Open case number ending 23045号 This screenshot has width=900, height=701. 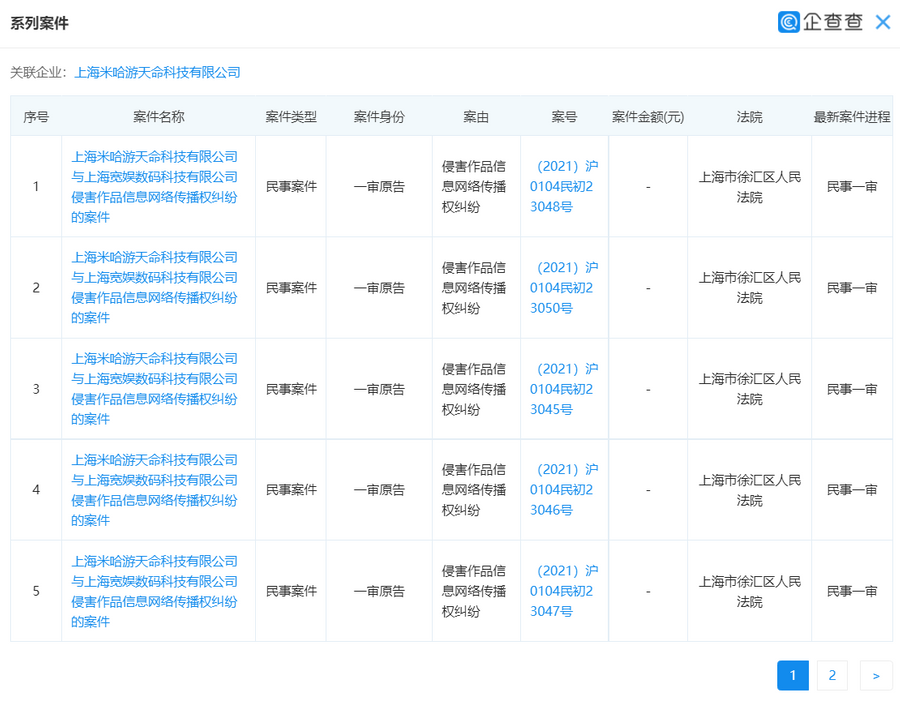coord(564,388)
